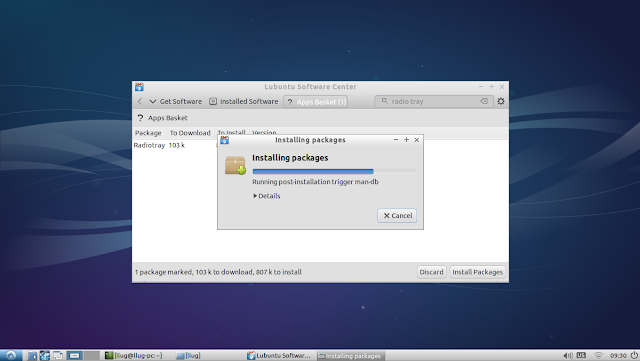The image size is (640, 361).
Task: Click the Software Center titlebar app icon
Action: 139,87
